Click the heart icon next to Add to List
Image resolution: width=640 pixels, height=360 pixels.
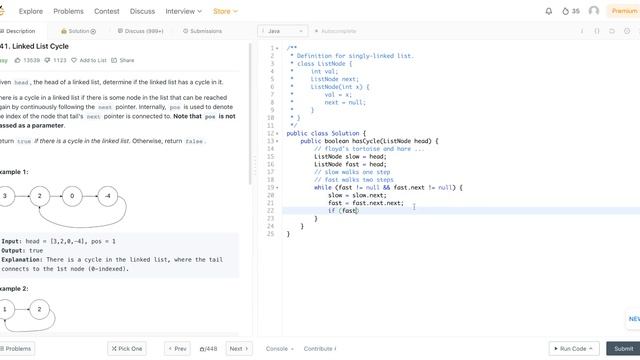coord(74,60)
